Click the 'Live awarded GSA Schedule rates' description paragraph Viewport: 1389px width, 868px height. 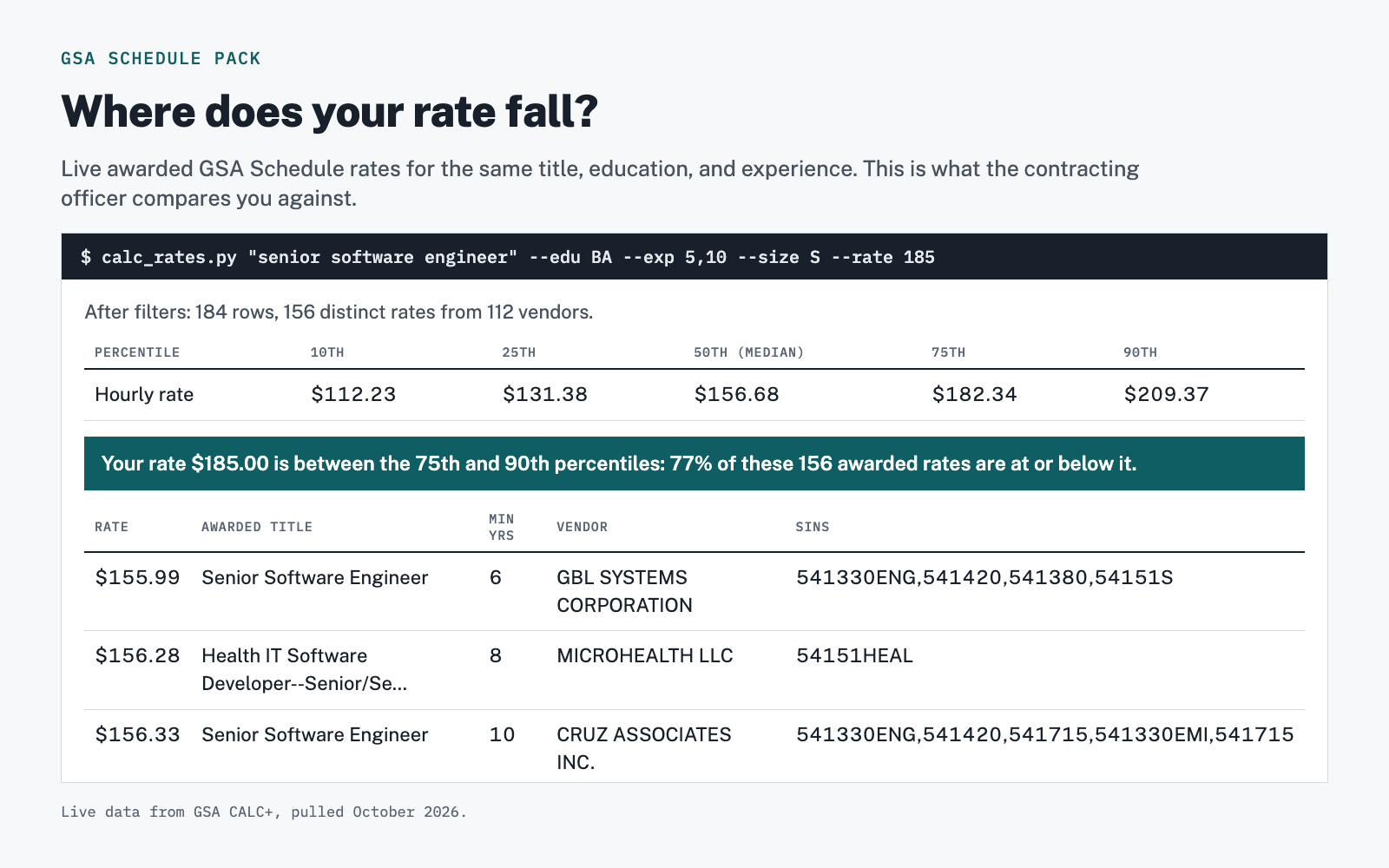click(600, 183)
